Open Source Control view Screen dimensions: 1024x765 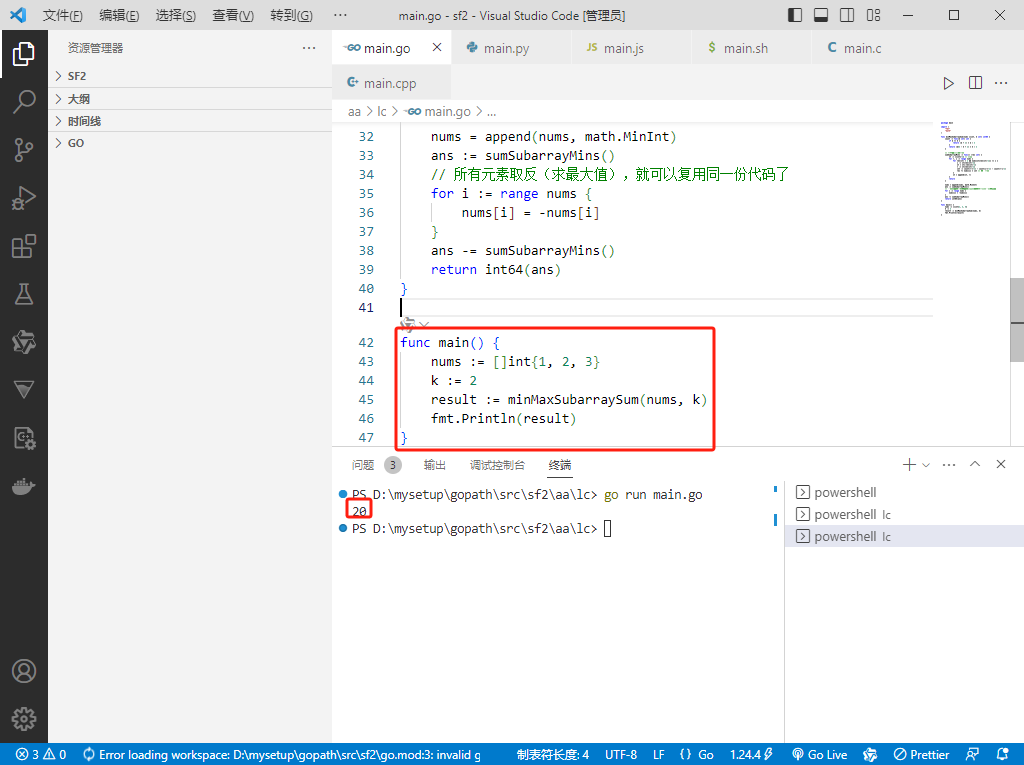click(x=24, y=150)
